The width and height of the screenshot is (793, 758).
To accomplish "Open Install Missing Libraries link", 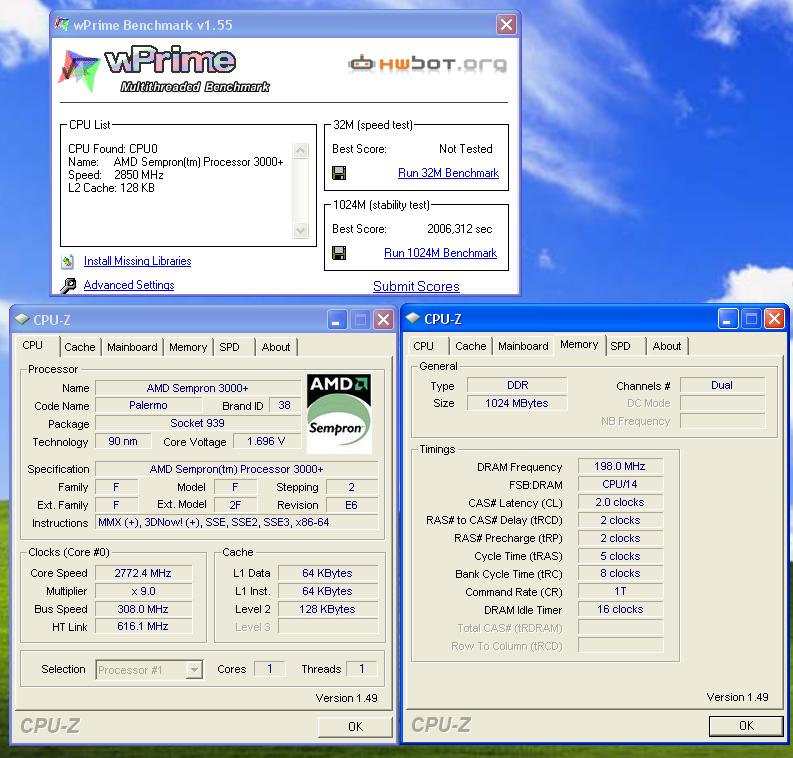I will (138, 261).
